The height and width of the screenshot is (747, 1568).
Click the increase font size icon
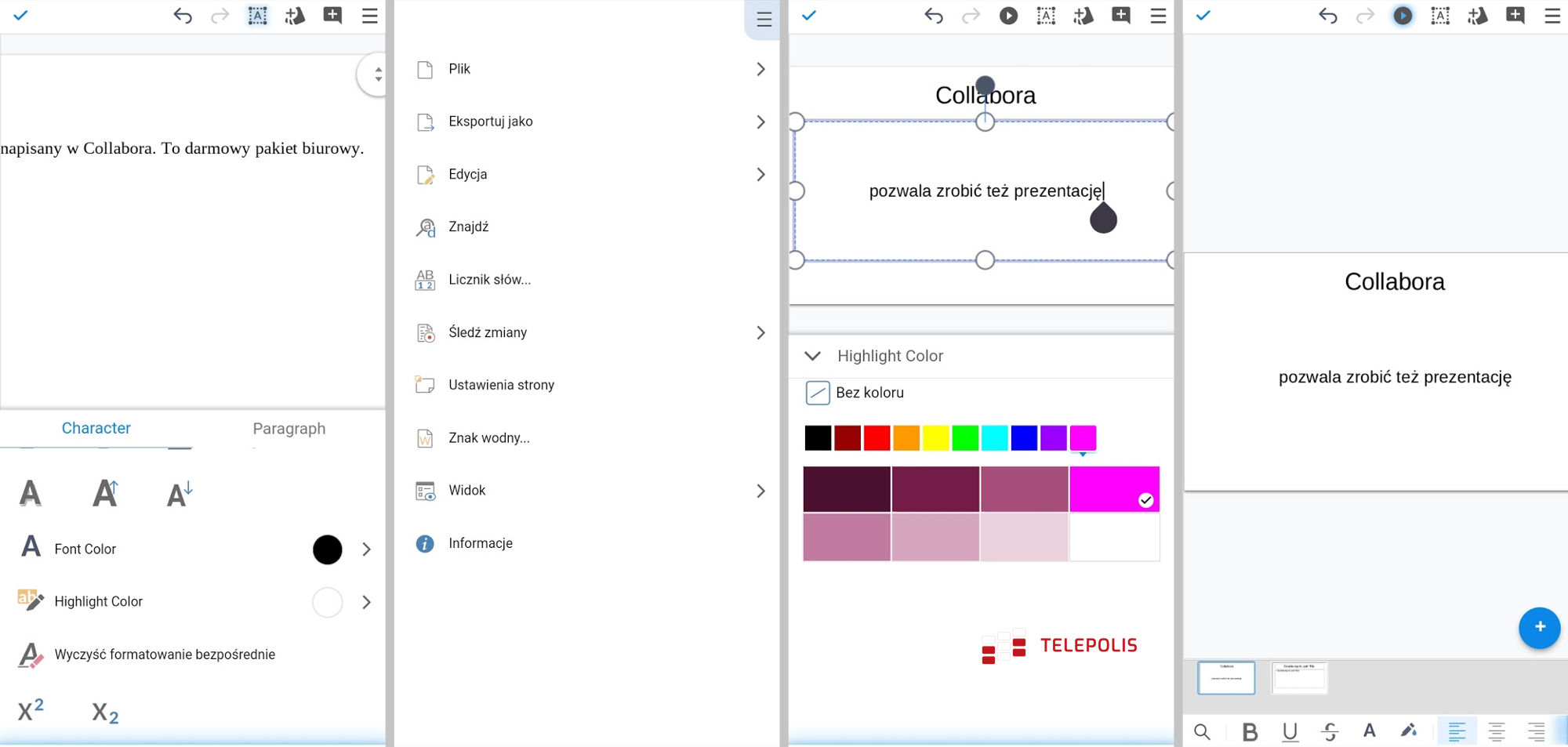(105, 494)
